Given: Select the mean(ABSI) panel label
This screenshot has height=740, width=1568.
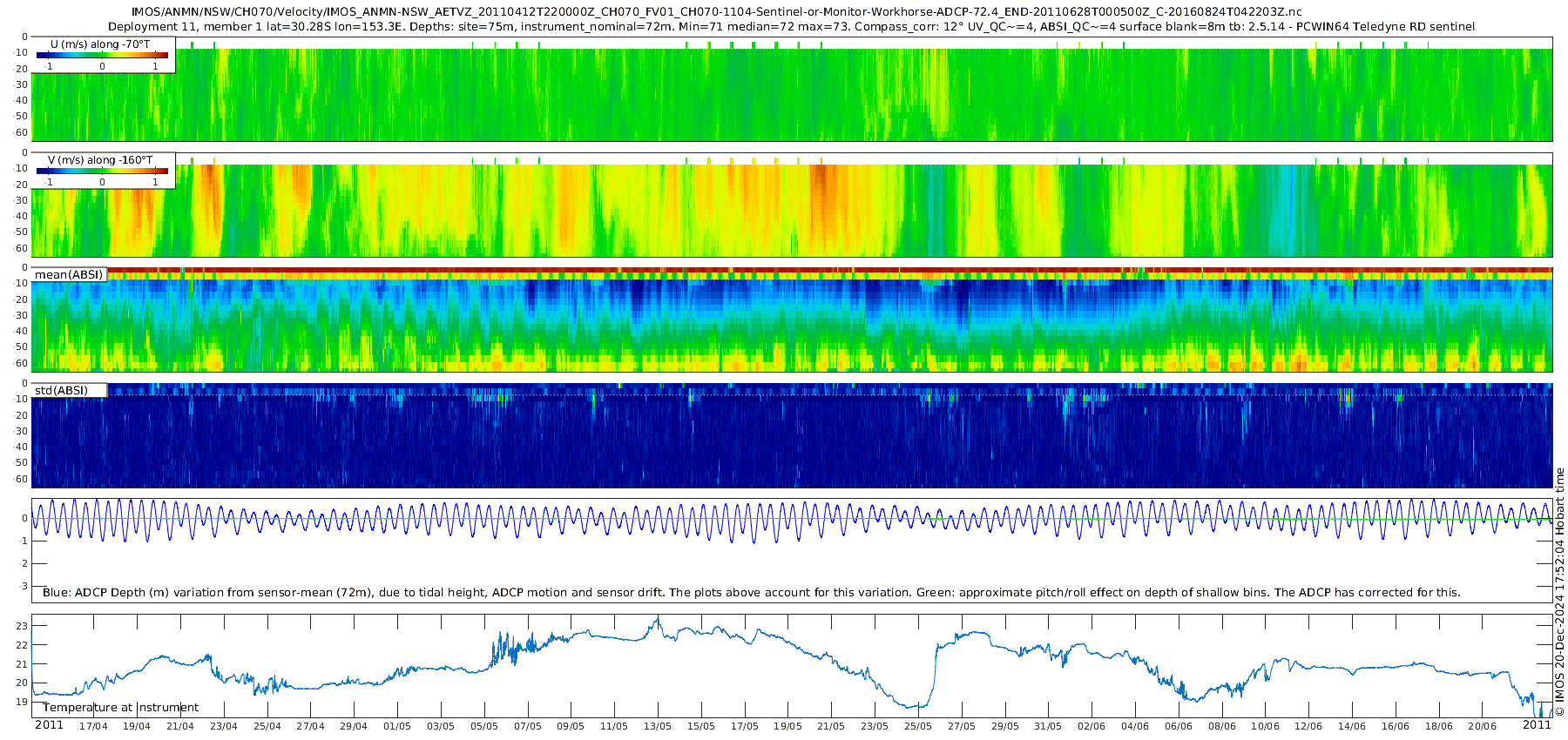Looking at the screenshot, I should pyautogui.click(x=69, y=275).
